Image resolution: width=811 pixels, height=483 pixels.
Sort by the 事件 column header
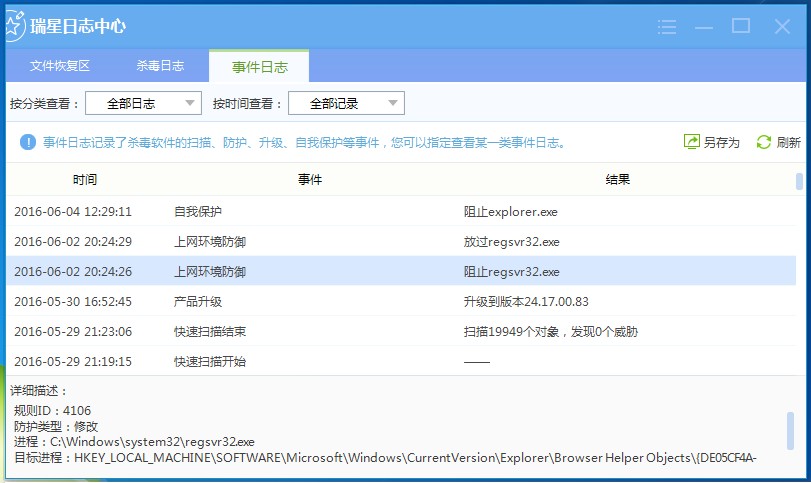click(x=310, y=179)
